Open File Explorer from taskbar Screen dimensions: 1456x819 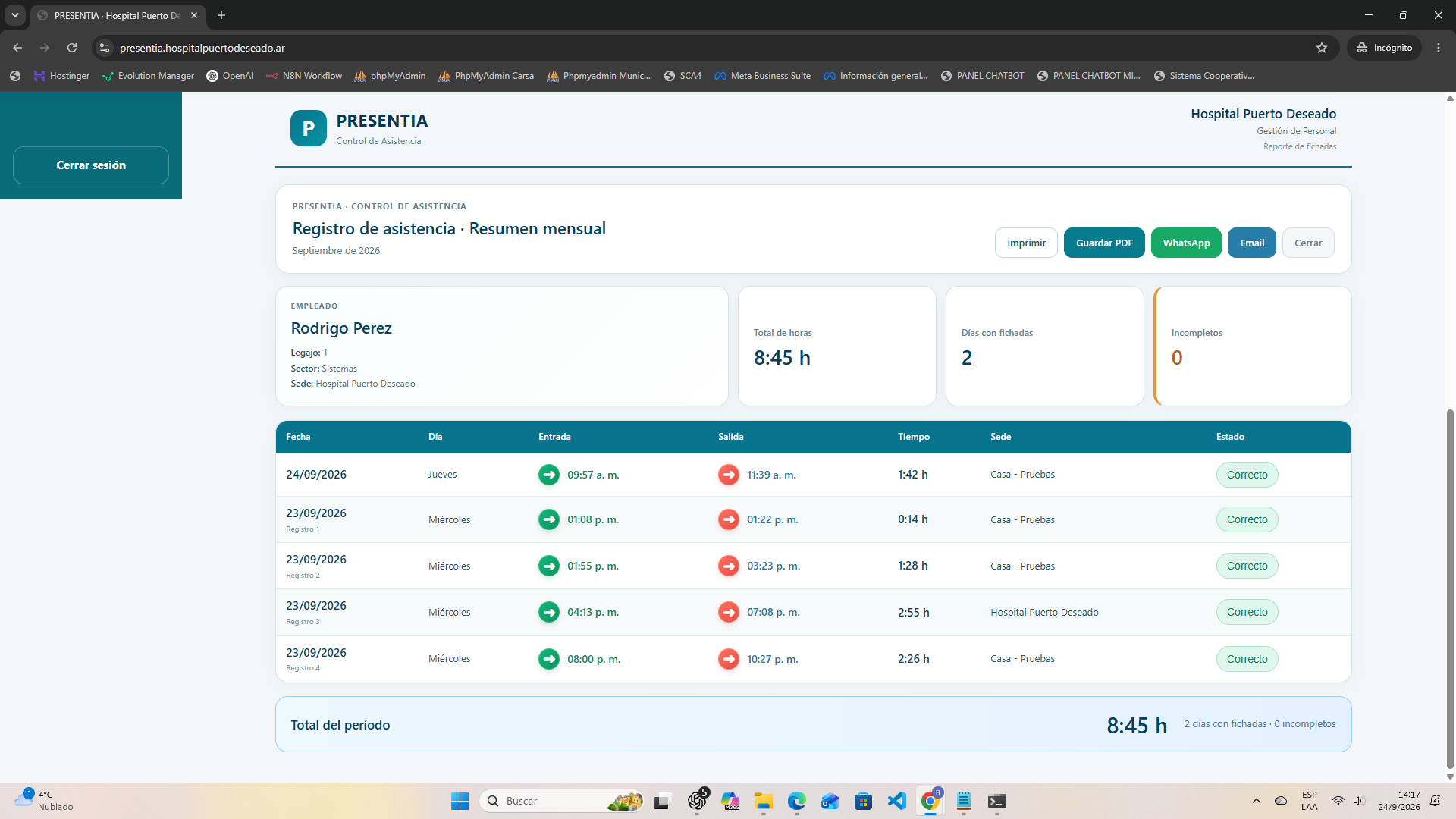tap(763, 801)
